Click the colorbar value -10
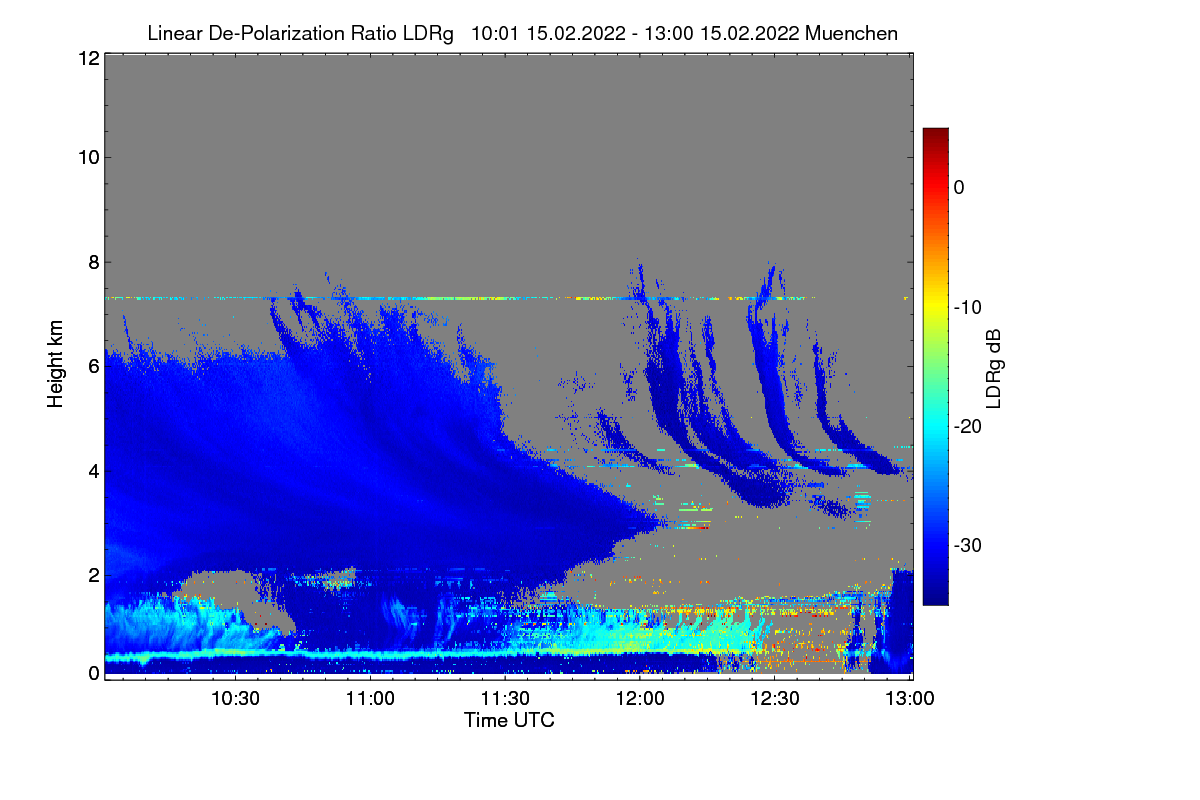 (970, 307)
